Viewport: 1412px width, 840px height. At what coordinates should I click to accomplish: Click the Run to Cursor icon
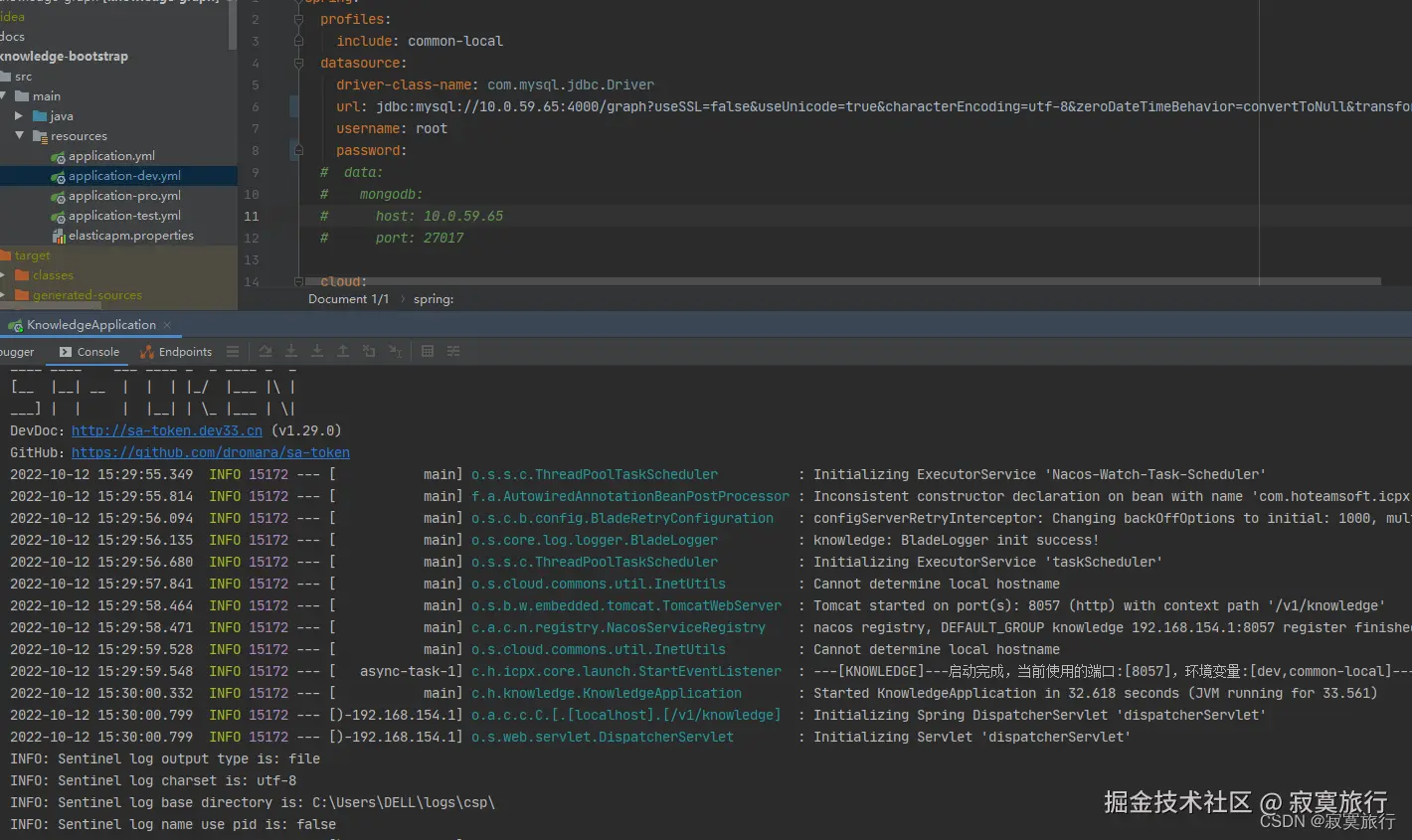tap(395, 351)
